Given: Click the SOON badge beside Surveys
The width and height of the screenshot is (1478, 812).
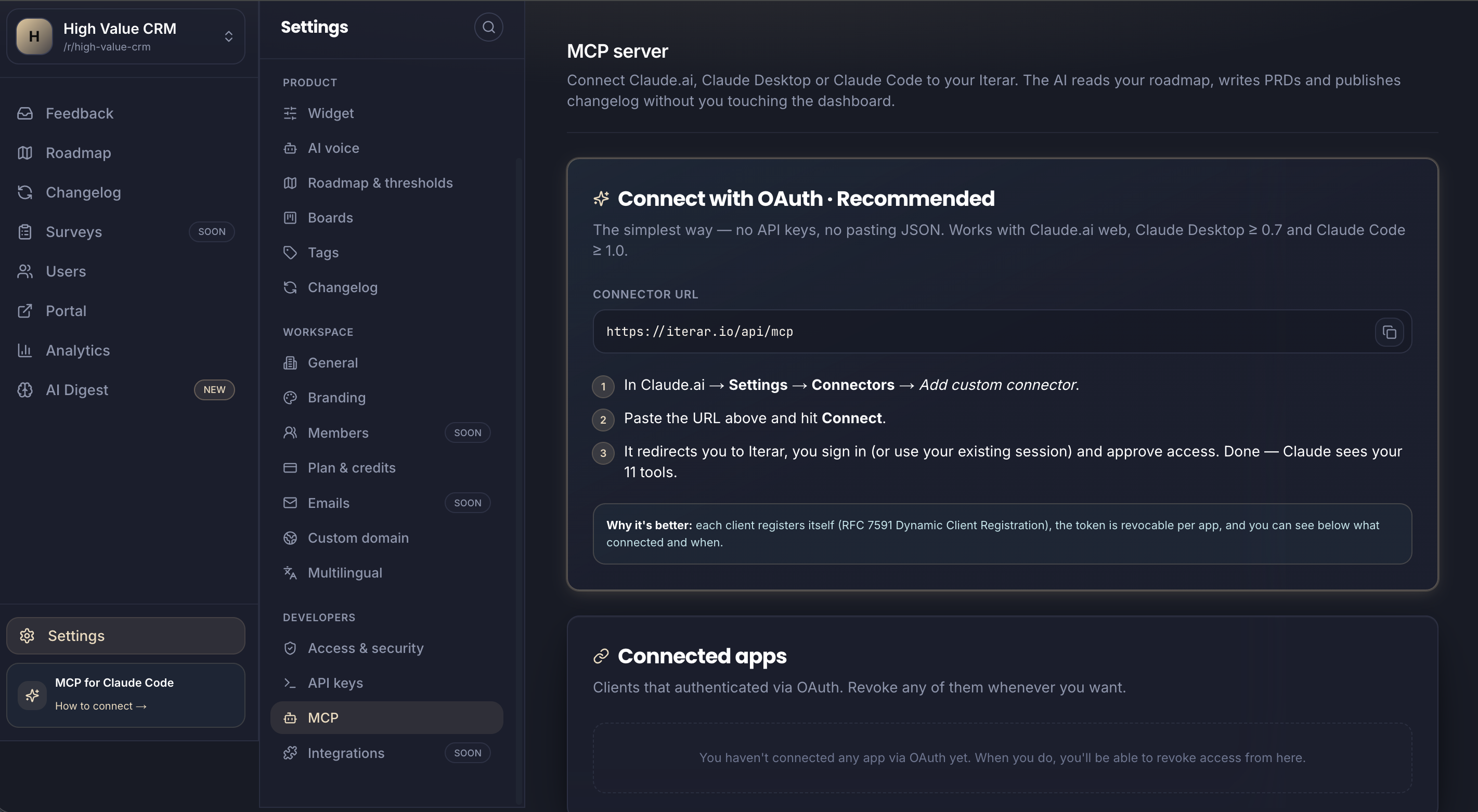Looking at the screenshot, I should coord(212,232).
